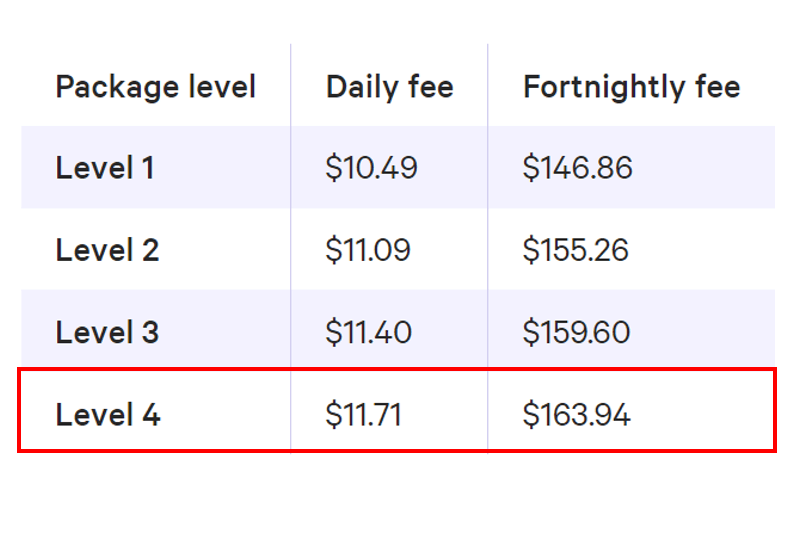Click the $11.09 daily fee value
This screenshot has width=788, height=543.
(368, 250)
